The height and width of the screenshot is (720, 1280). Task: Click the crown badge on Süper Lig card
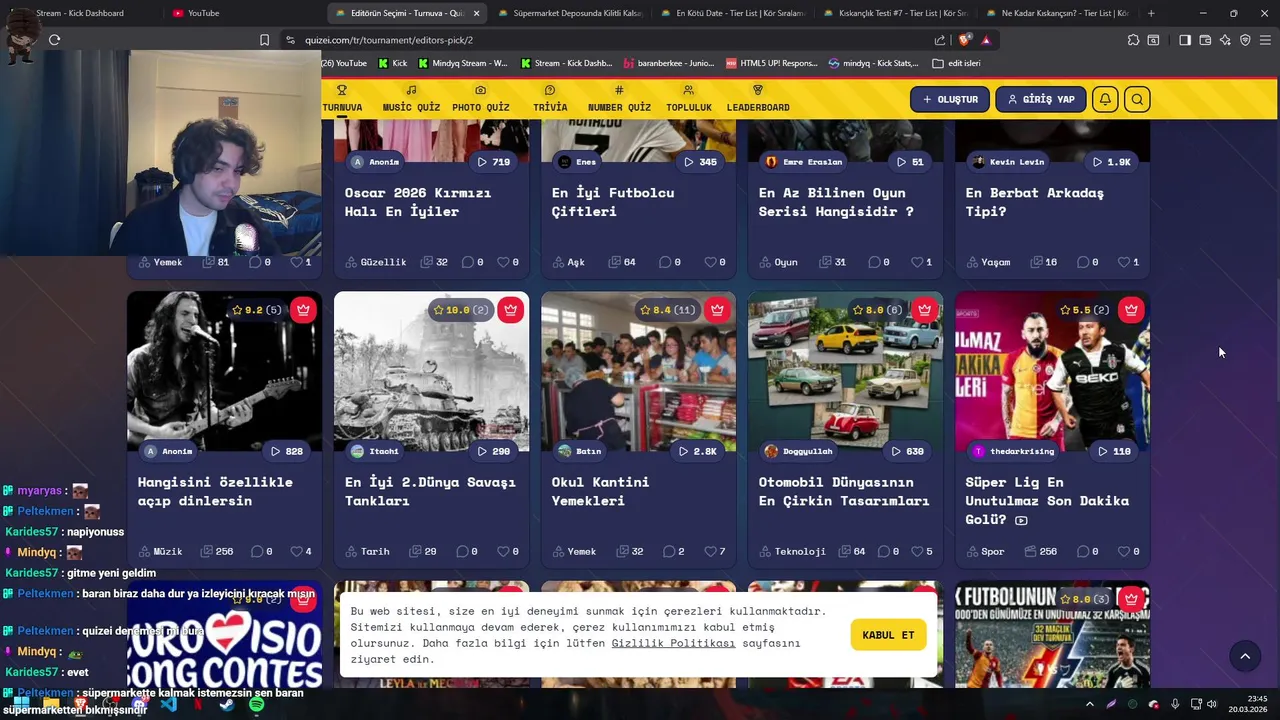[x=1131, y=310]
